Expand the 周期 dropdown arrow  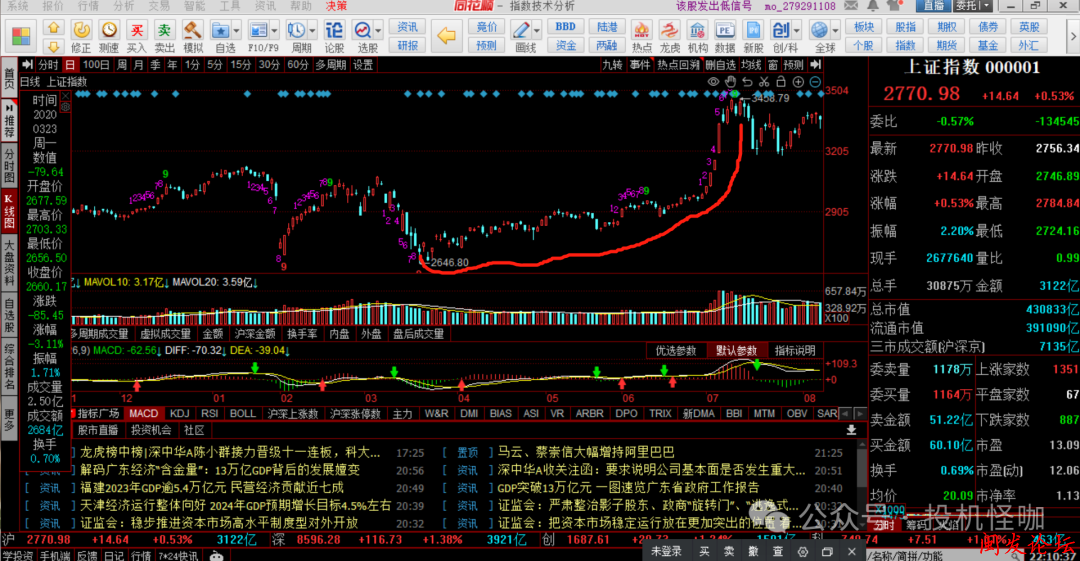pos(312,31)
